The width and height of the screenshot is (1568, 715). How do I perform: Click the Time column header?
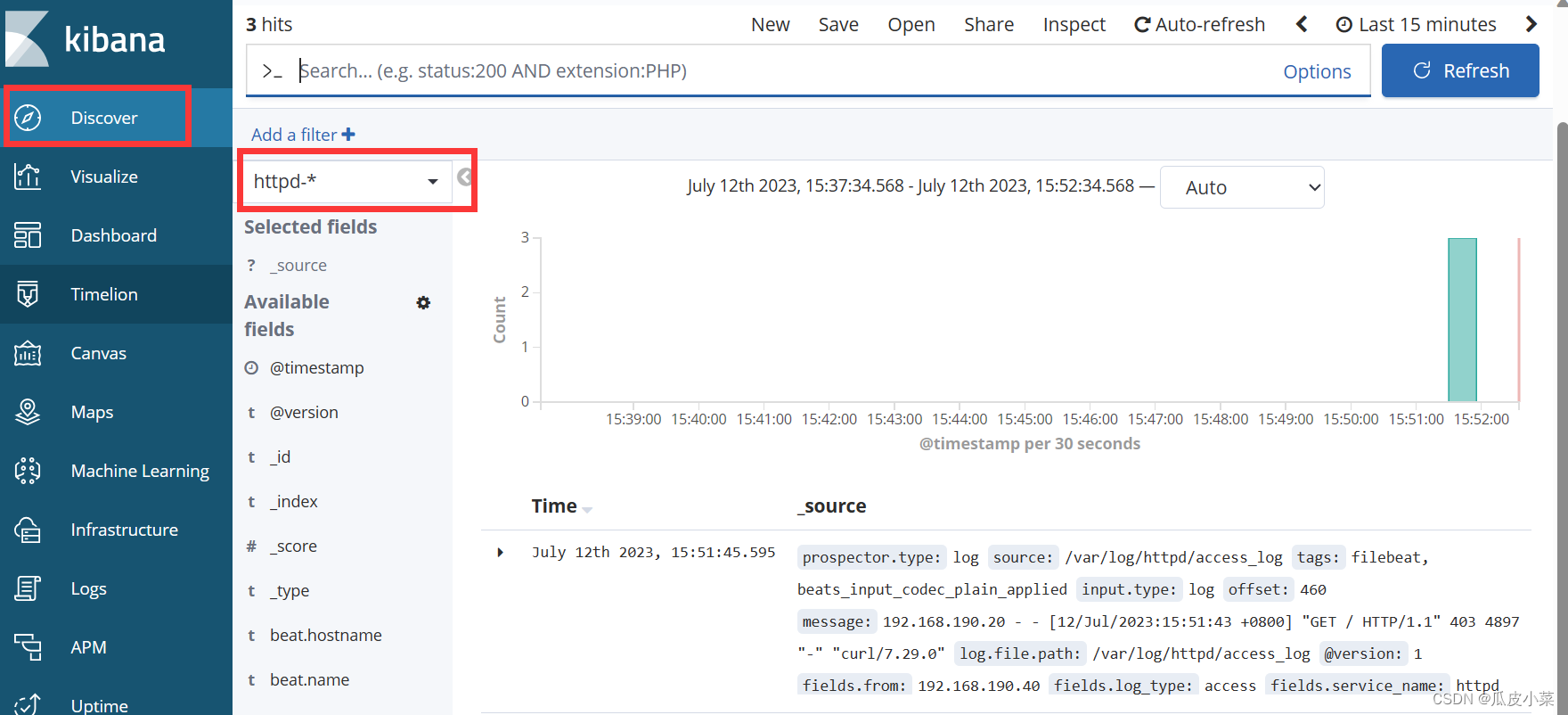[554, 505]
